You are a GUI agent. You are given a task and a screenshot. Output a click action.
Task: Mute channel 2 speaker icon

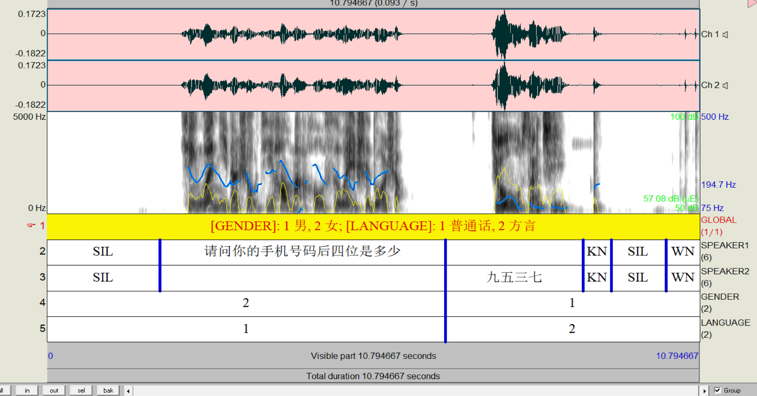[x=725, y=85]
